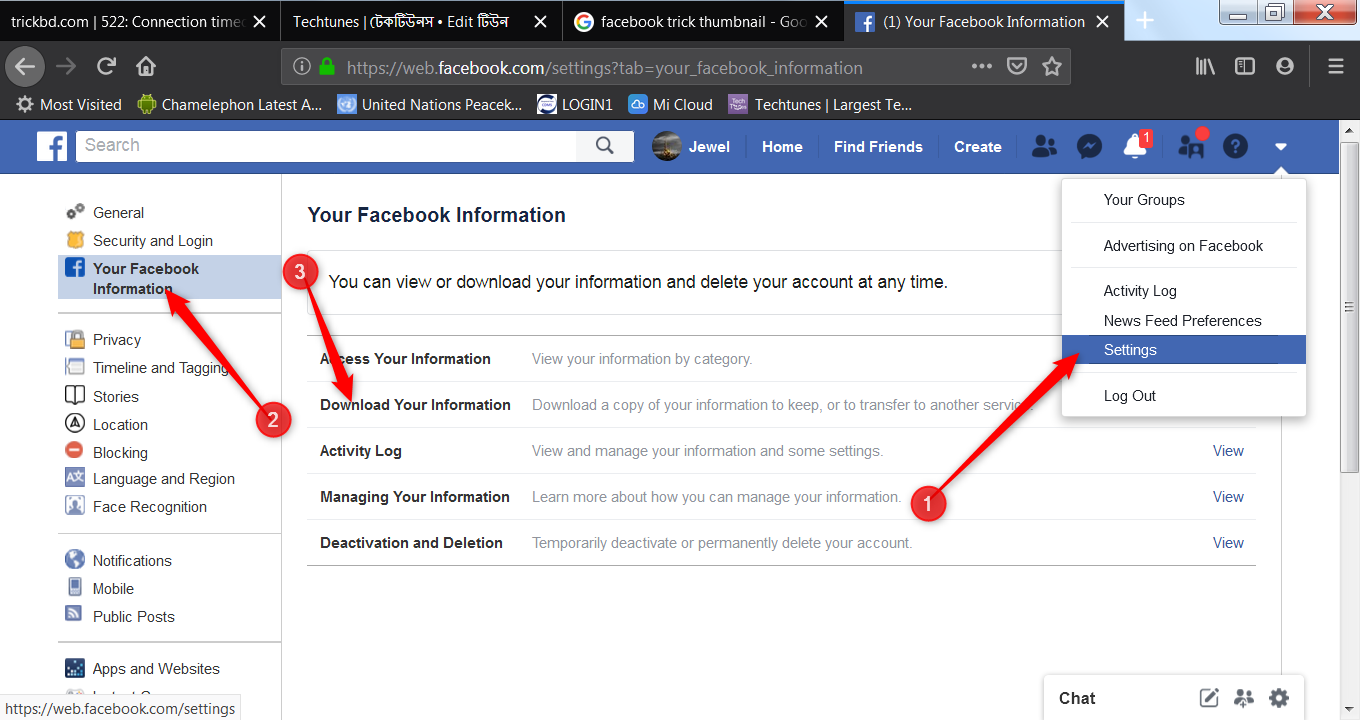Open the LOGIN1 bookmark
1360x720 pixels.
pos(575,104)
